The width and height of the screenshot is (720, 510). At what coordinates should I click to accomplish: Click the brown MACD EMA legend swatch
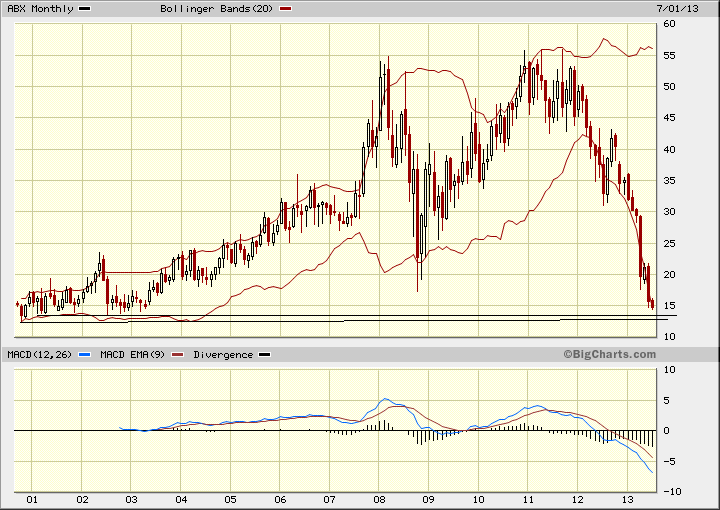point(178,355)
